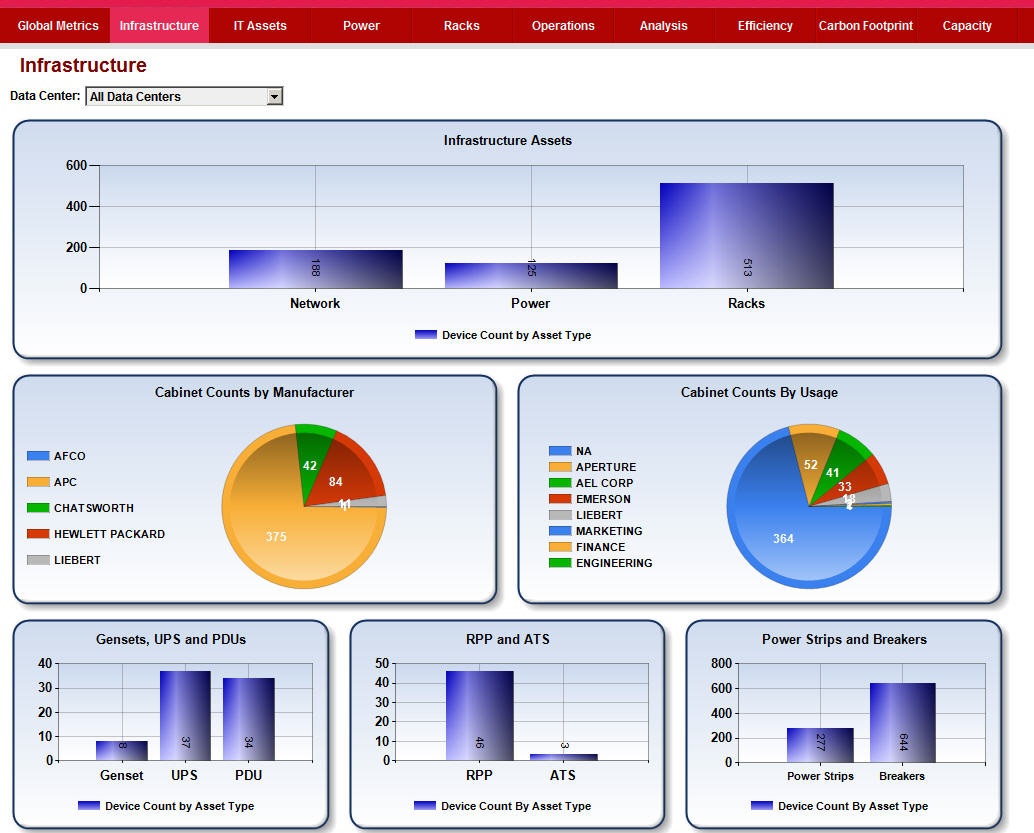Screen dimensions: 1034x833
Task: Expand the Data Center dropdown
Action: [x=275, y=97]
